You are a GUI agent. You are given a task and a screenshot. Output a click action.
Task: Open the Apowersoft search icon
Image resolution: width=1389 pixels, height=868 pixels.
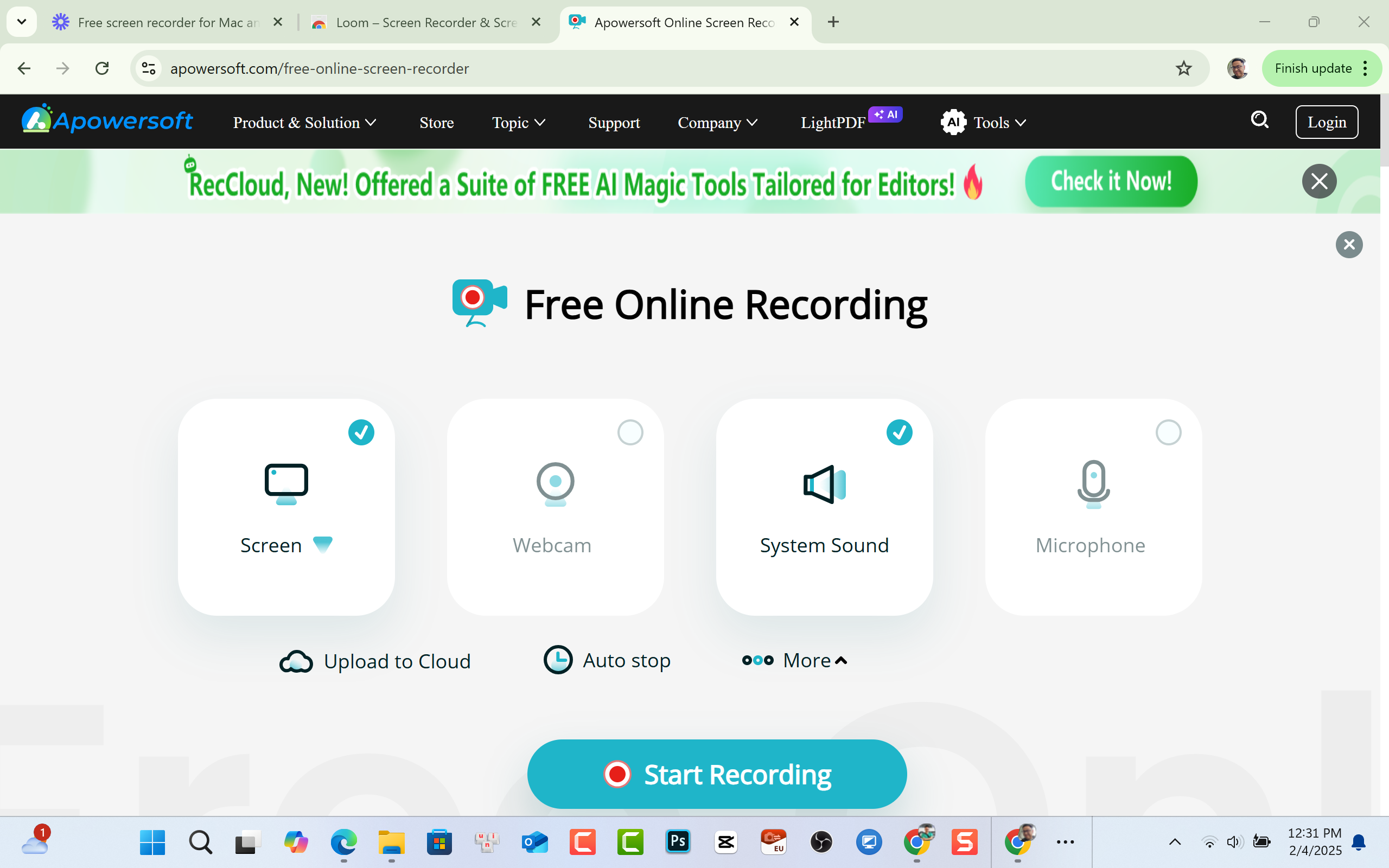1259,120
